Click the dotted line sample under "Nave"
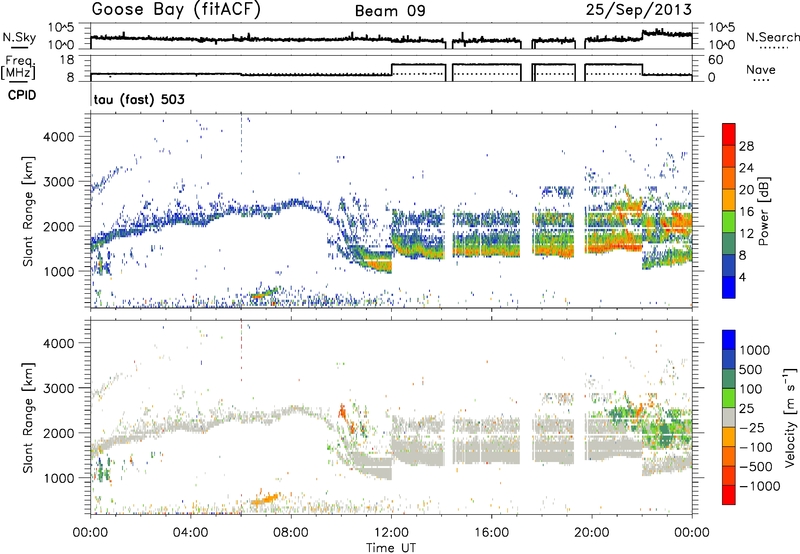 pyautogui.click(x=761, y=81)
